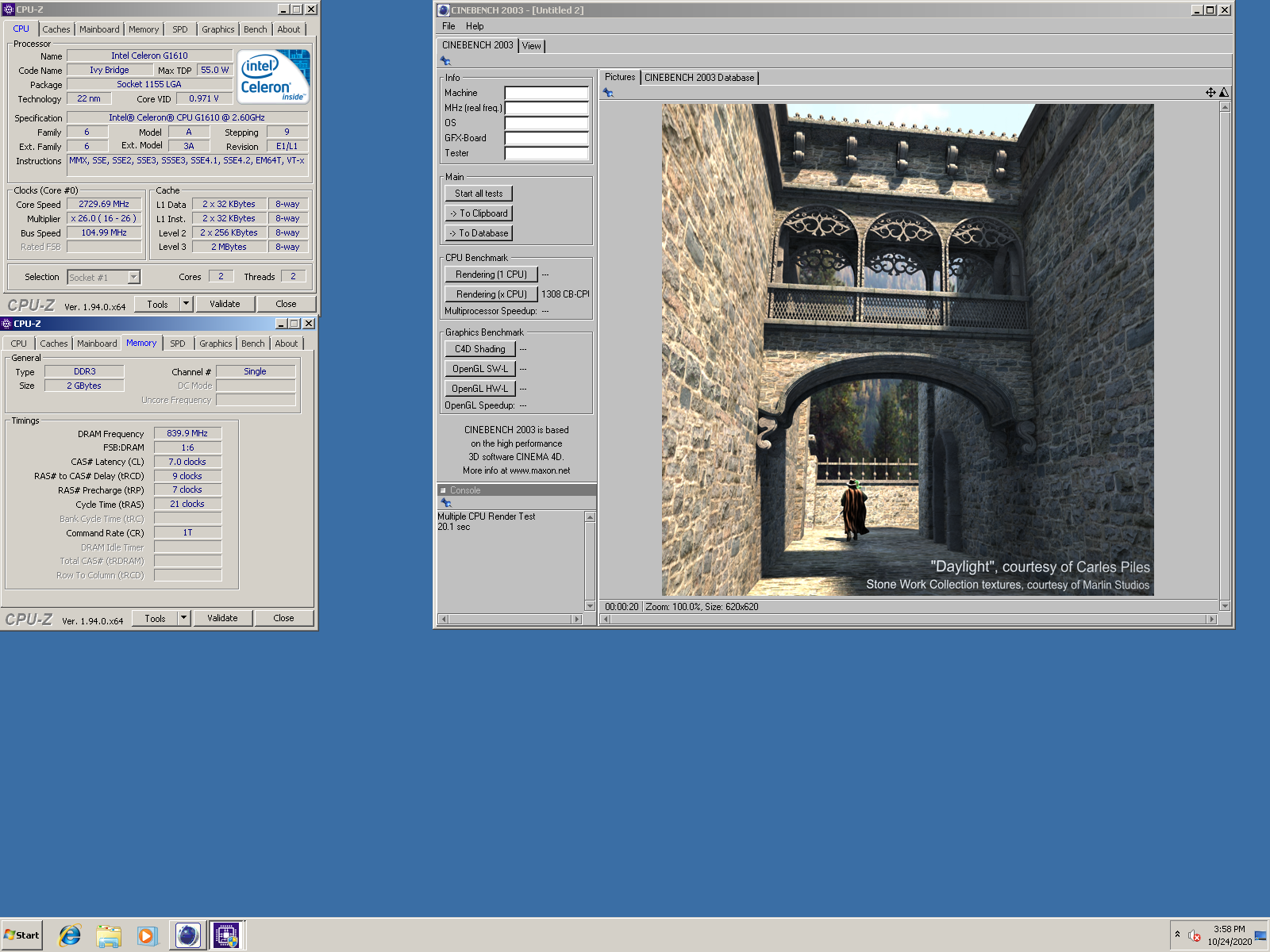This screenshot has width=1270, height=952.
Task: Click the GFX-Board input field
Action: pos(547,138)
